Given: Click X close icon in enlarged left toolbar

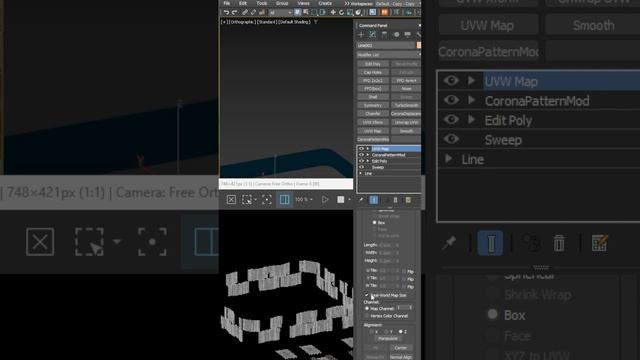Looking at the screenshot, I should [x=40, y=242].
